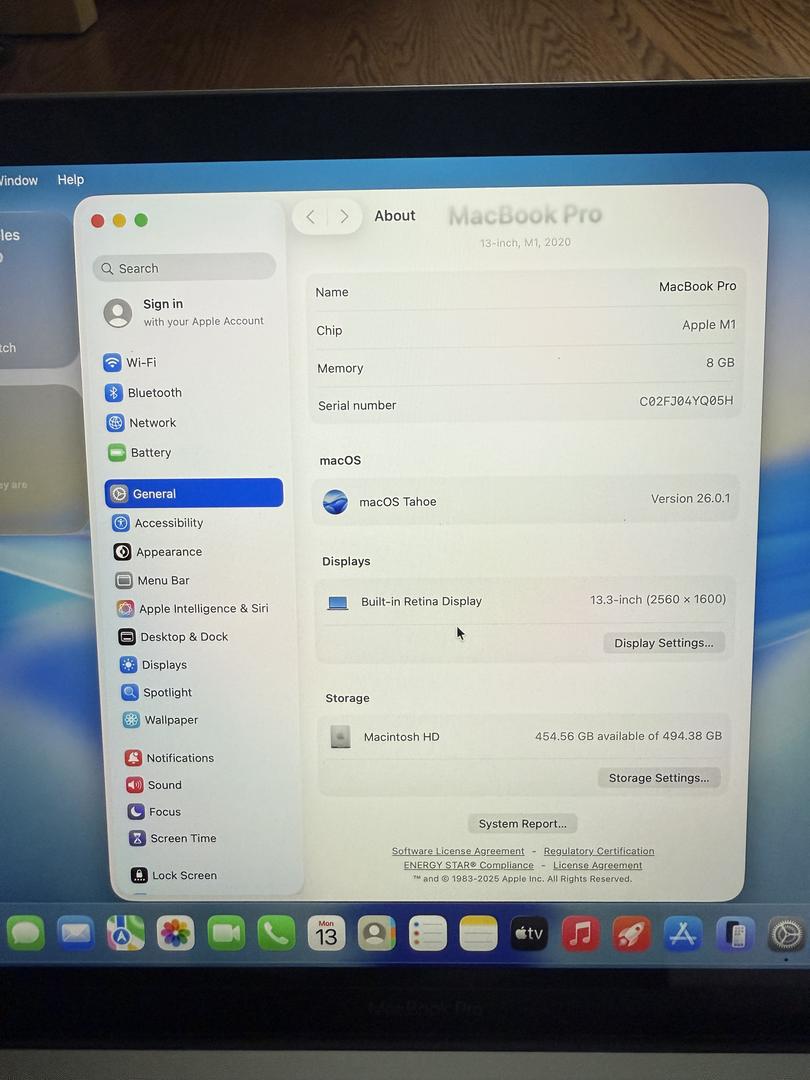Open Wi-Fi settings in sidebar
This screenshot has height=1080, width=810.
pos(130,362)
